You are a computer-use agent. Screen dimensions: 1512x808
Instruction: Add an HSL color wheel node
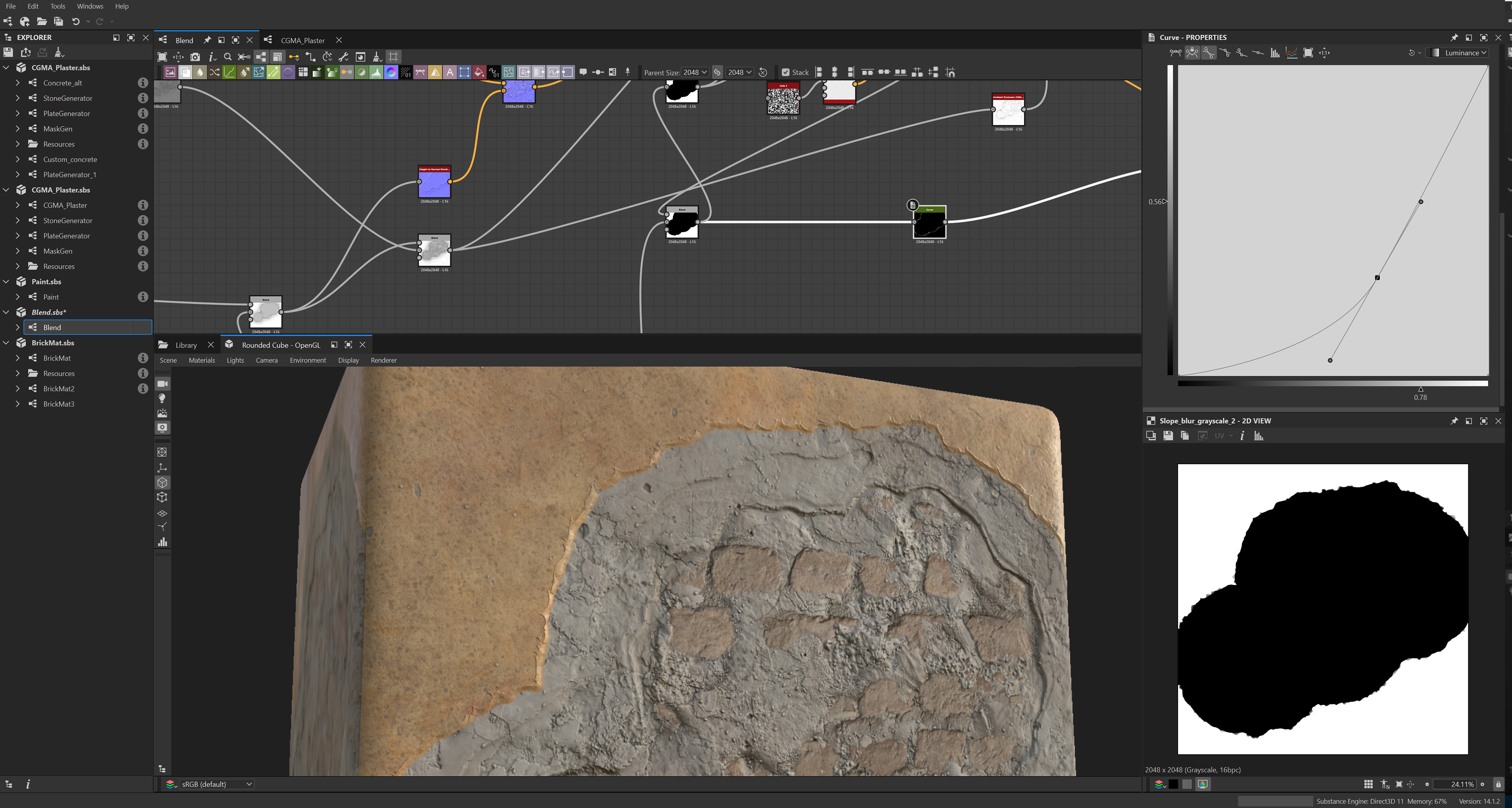click(391, 72)
